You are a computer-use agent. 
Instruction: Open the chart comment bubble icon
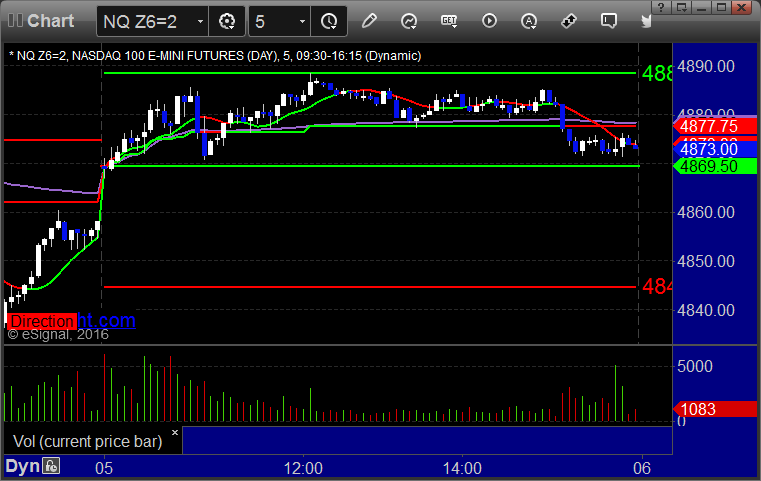tap(609, 21)
